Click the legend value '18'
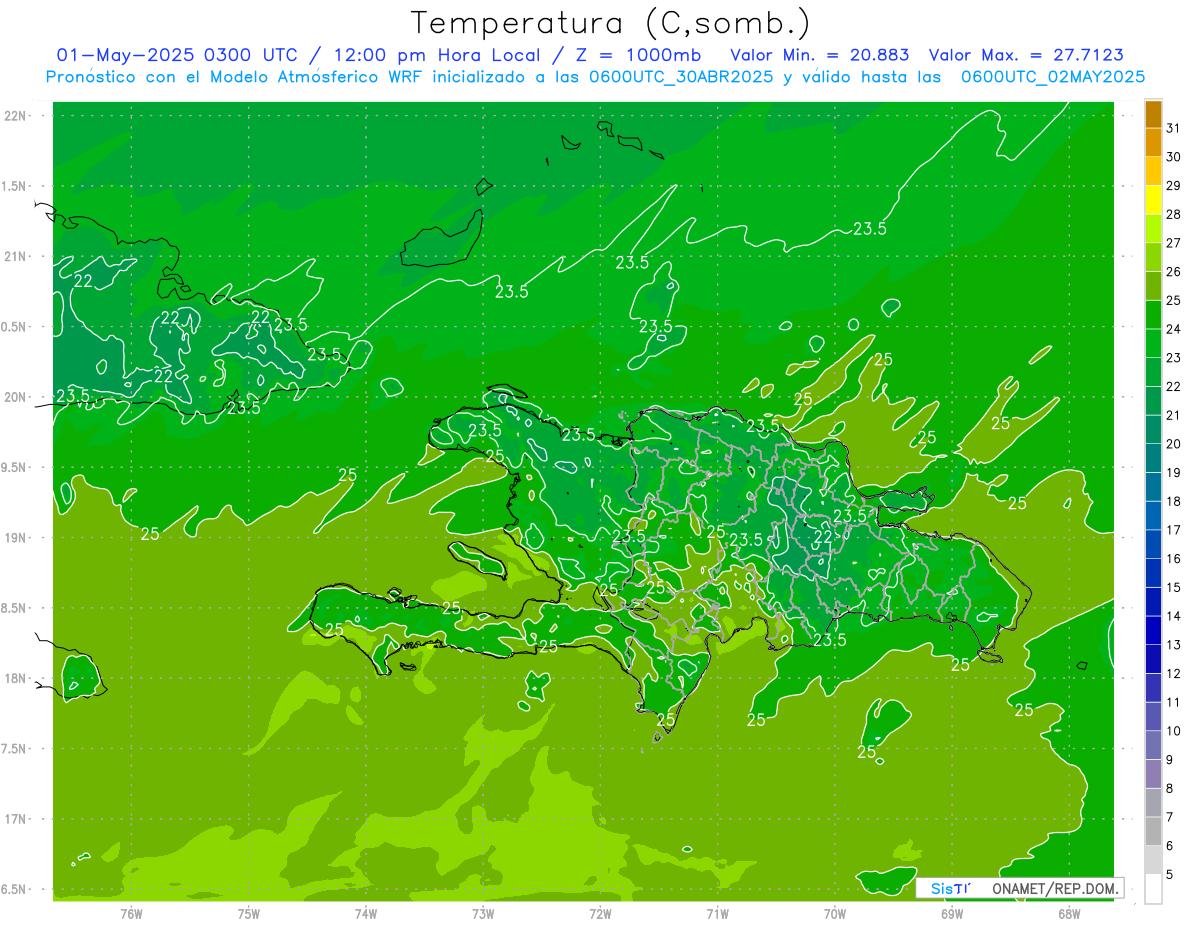This screenshot has width=1200, height=927. [1174, 501]
